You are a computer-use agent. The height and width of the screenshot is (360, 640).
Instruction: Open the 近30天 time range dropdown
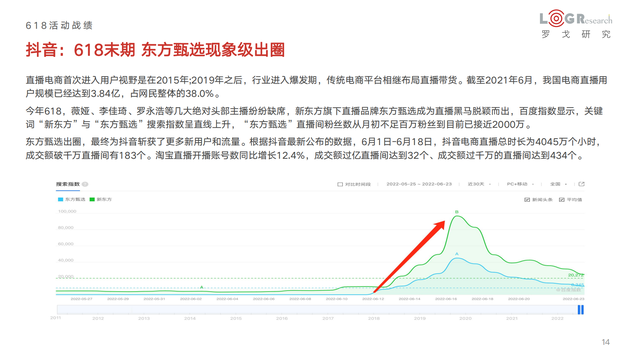click(x=479, y=184)
